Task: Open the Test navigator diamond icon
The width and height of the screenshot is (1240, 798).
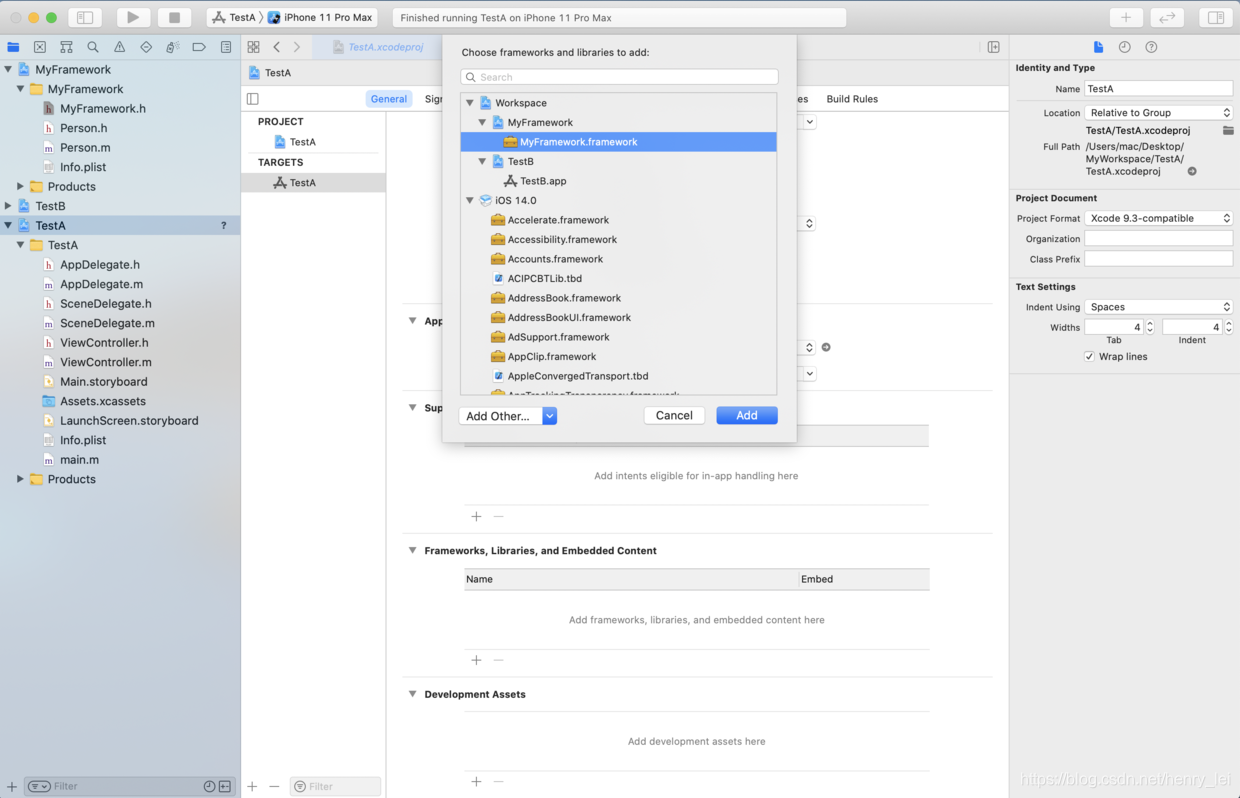Action: click(146, 47)
